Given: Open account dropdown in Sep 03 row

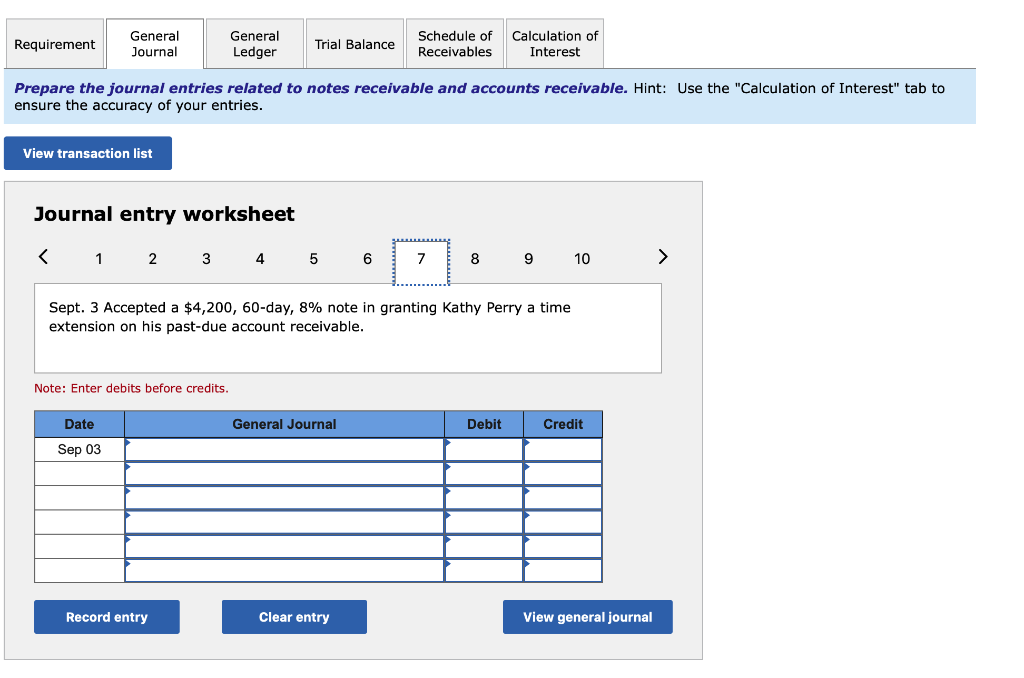Looking at the screenshot, I should pos(285,449).
